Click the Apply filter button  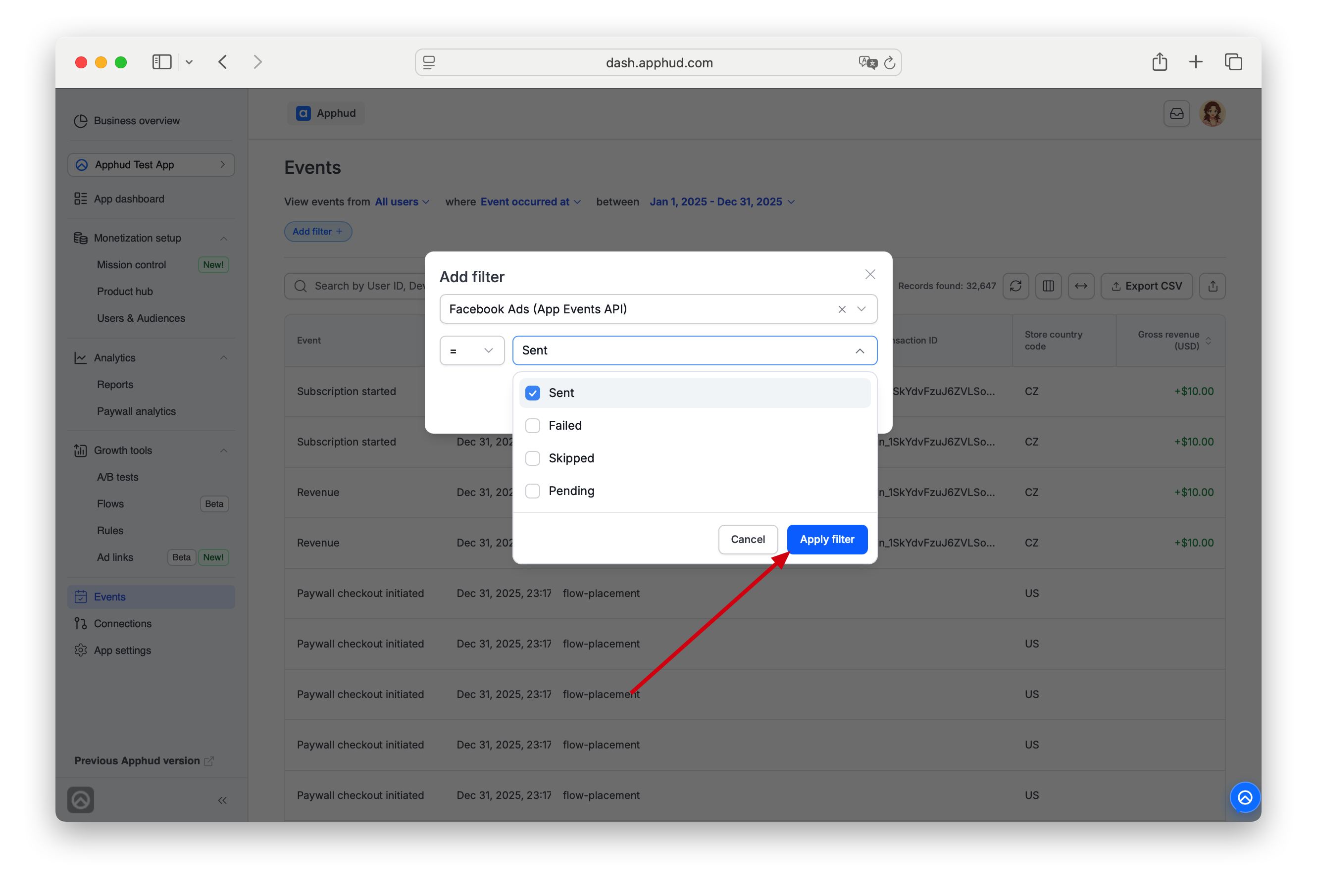pyautogui.click(x=827, y=539)
